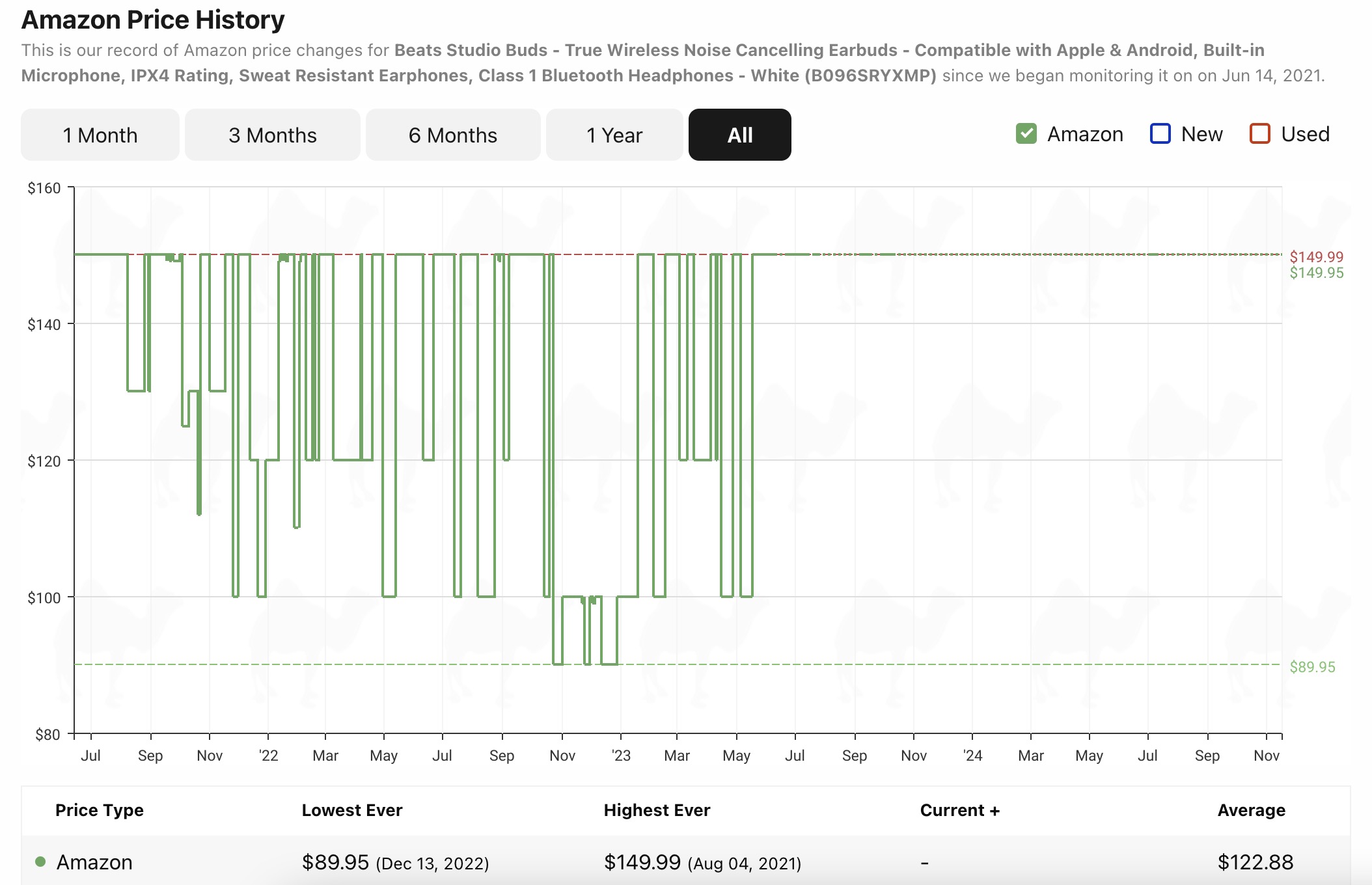Image resolution: width=1372 pixels, height=885 pixels.
Task: Click the Lowest Ever column header
Action: (x=352, y=810)
